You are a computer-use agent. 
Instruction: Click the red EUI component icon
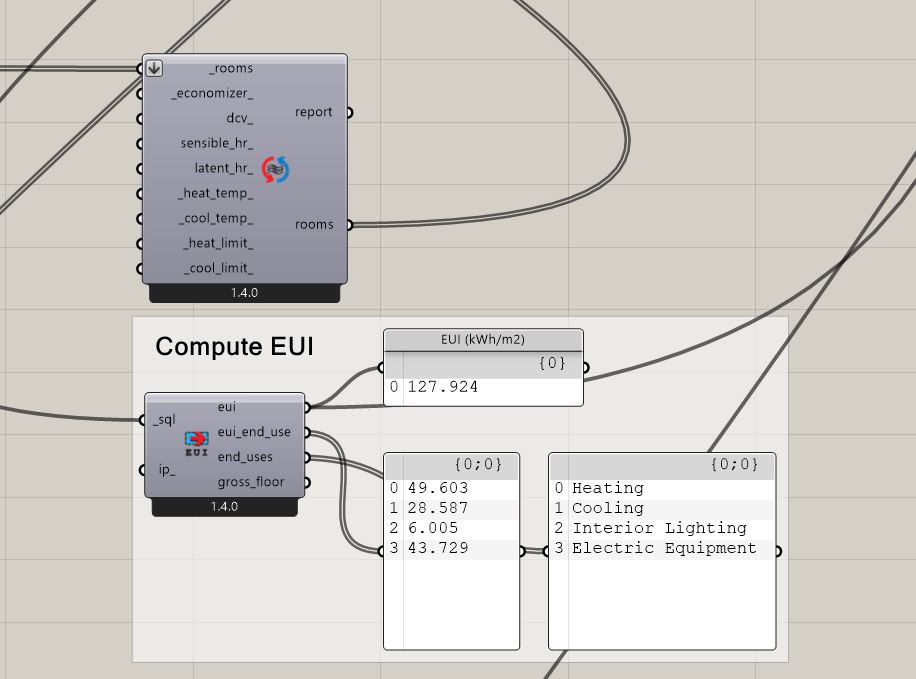[x=196, y=444]
